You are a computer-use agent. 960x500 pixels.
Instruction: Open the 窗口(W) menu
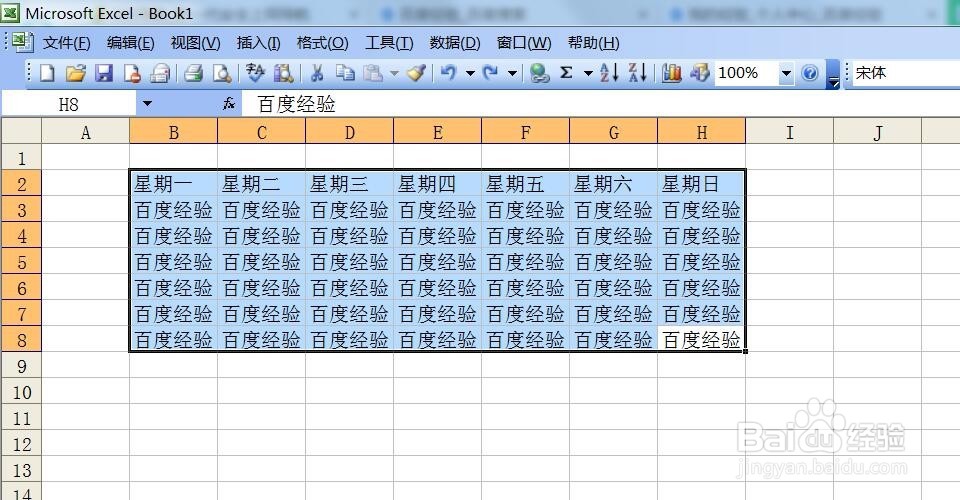pos(524,43)
